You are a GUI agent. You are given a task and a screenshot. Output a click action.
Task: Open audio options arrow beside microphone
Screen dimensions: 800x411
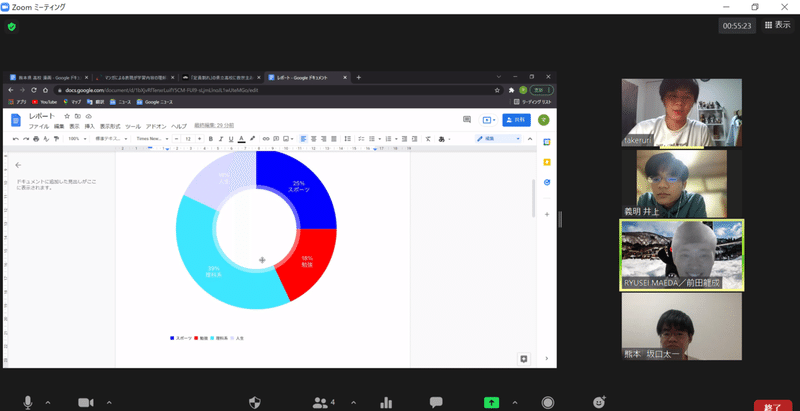point(48,403)
